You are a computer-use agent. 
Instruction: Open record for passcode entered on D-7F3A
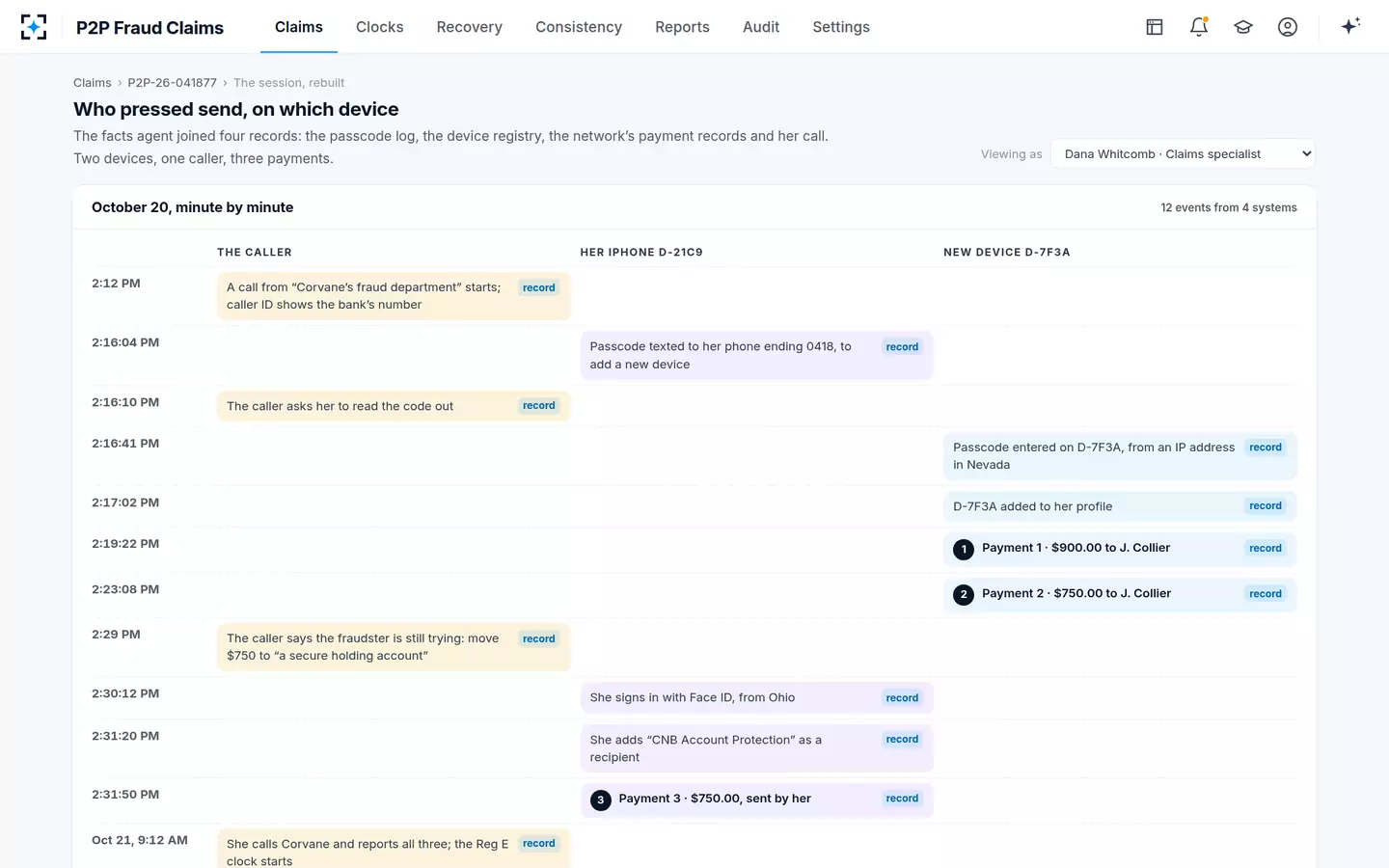click(x=1266, y=448)
